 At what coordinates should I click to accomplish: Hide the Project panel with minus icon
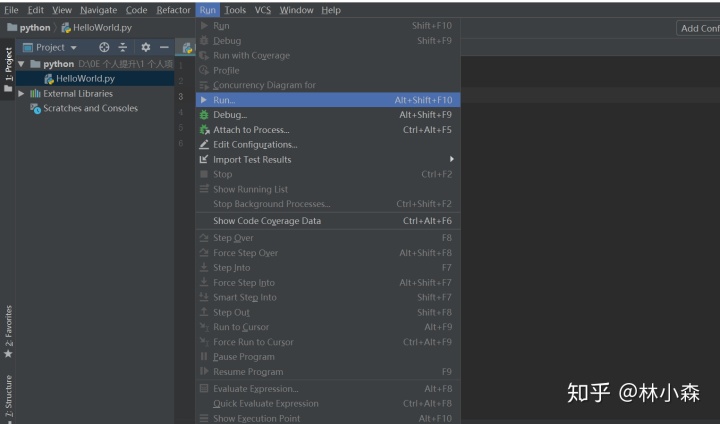click(164, 47)
